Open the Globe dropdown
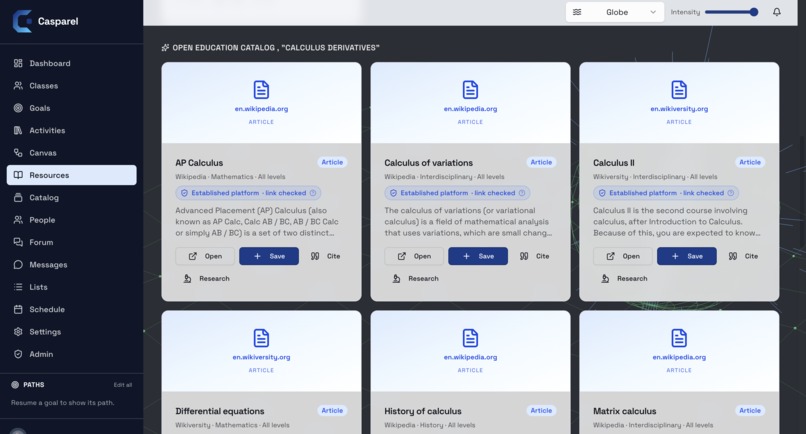The width and height of the screenshot is (806, 434). tap(614, 12)
